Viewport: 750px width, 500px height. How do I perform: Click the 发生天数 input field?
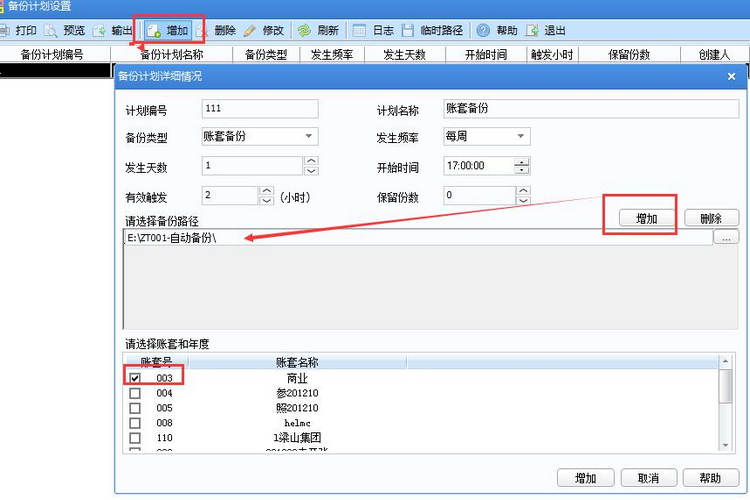click(x=253, y=166)
